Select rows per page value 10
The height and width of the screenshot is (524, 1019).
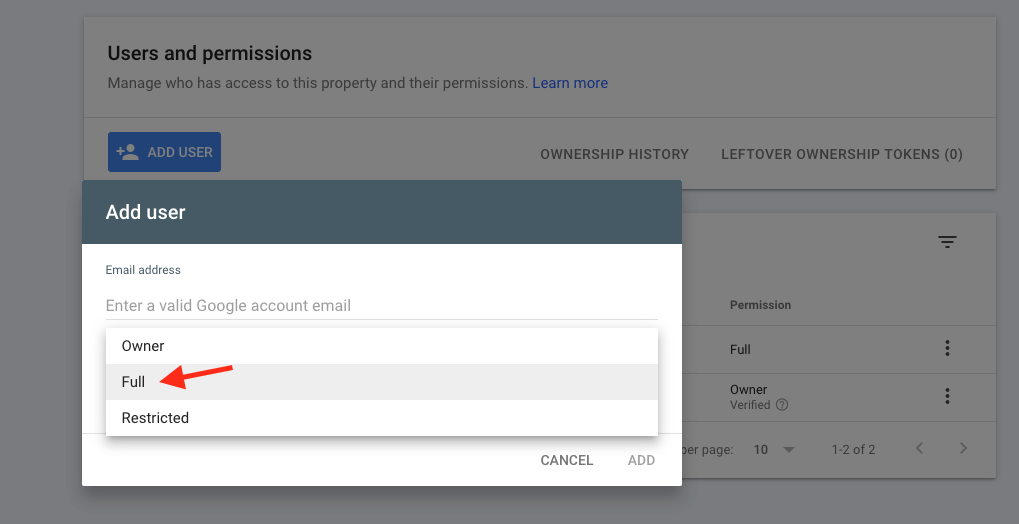click(x=760, y=449)
